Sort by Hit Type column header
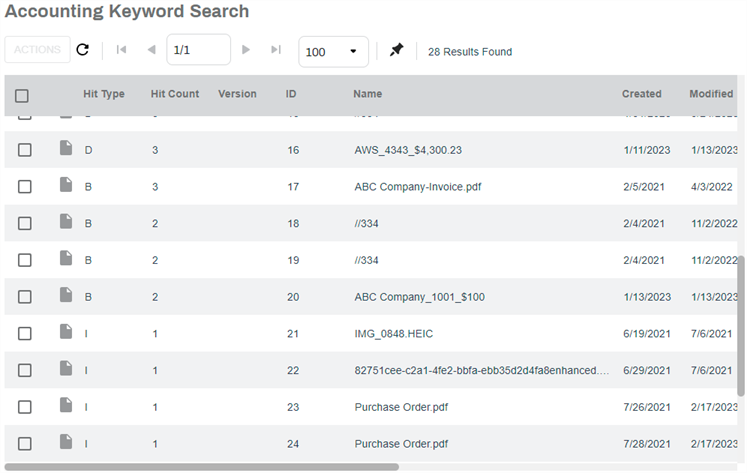Viewport: 747px width, 473px height. (x=104, y=94)
